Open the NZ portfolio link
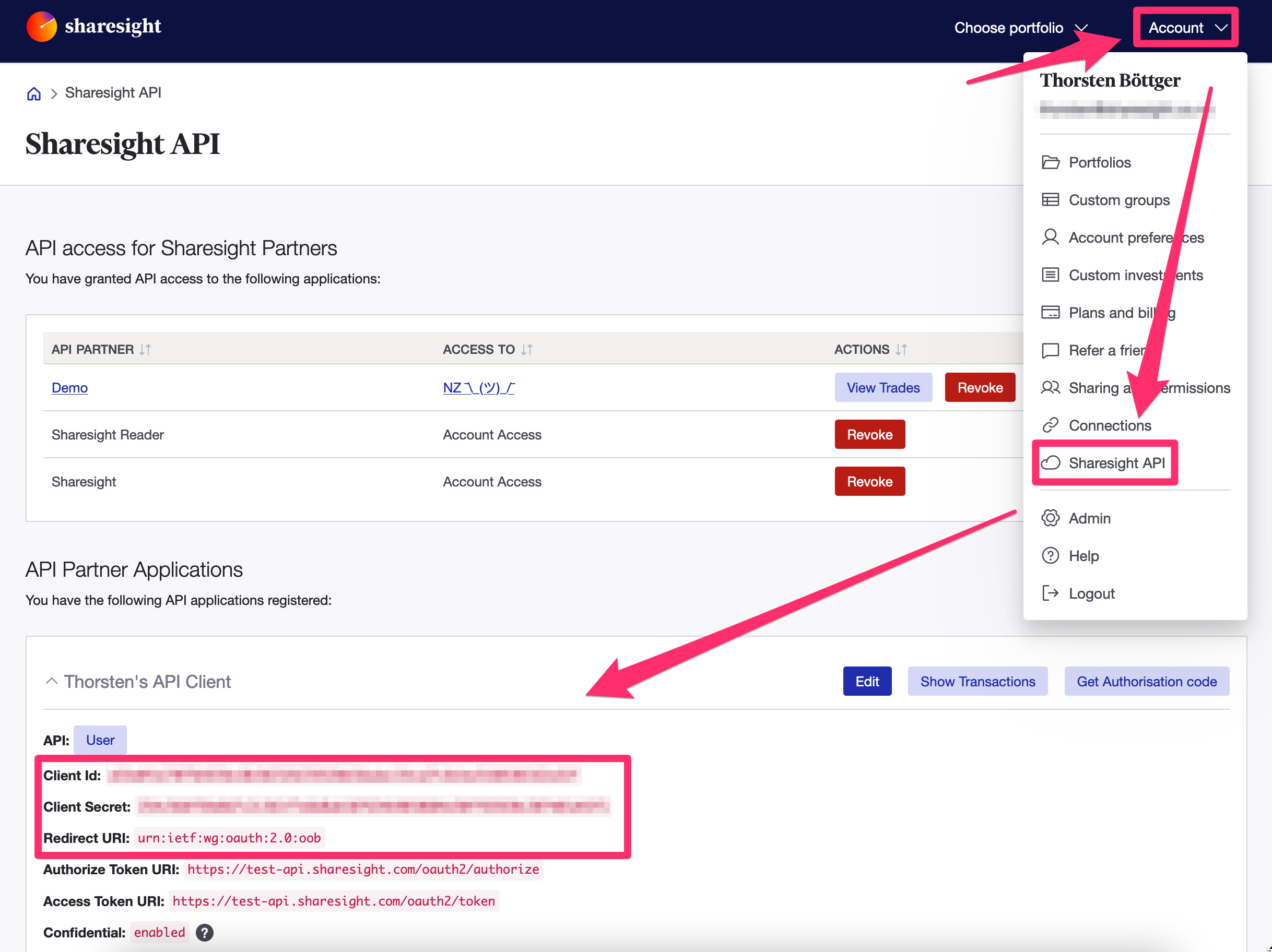The height and width of the screenshot is (952, 1272). [478, 388]
